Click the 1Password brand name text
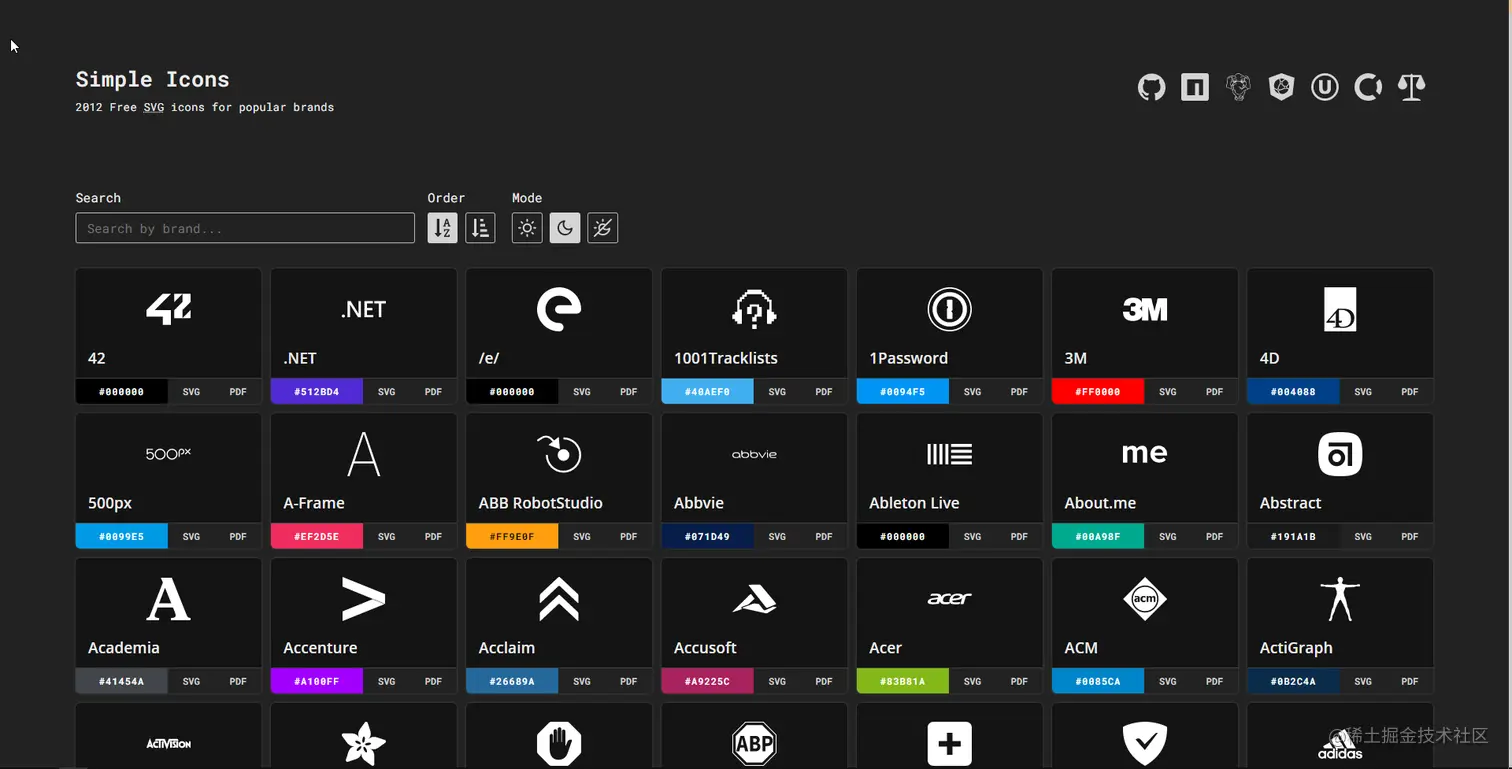Image resolution: width=1512 pixels, height=769 pixels. point(909,358)
